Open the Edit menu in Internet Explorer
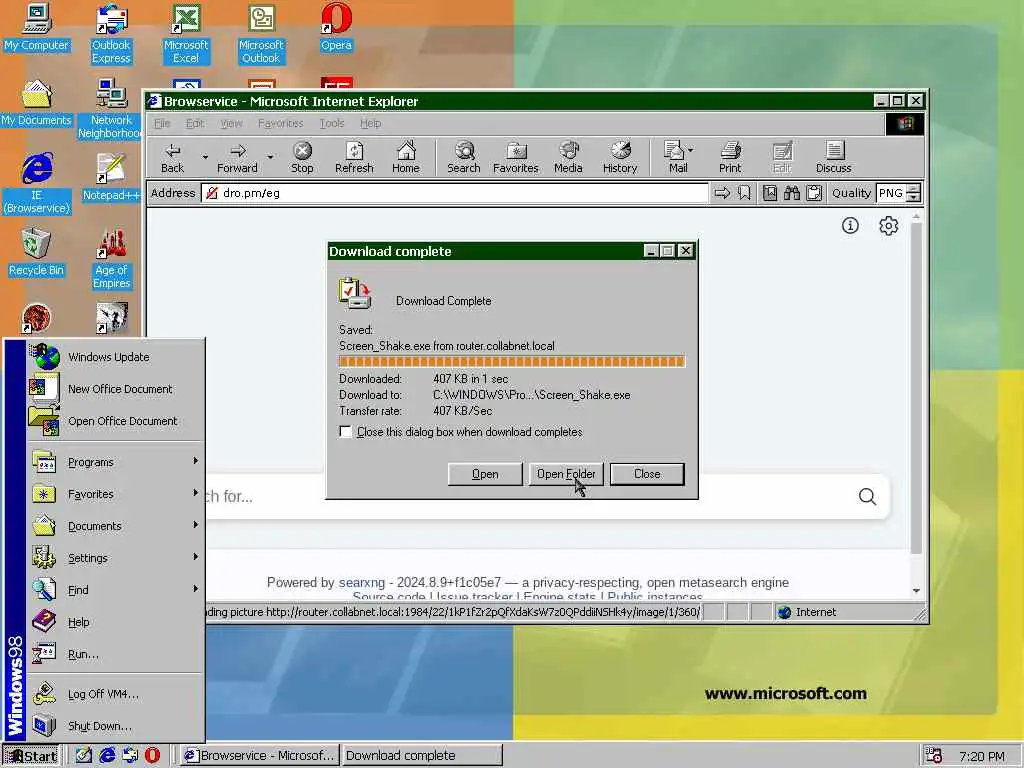The height and width of the screenshot is (768, 1024). [195, 123]
